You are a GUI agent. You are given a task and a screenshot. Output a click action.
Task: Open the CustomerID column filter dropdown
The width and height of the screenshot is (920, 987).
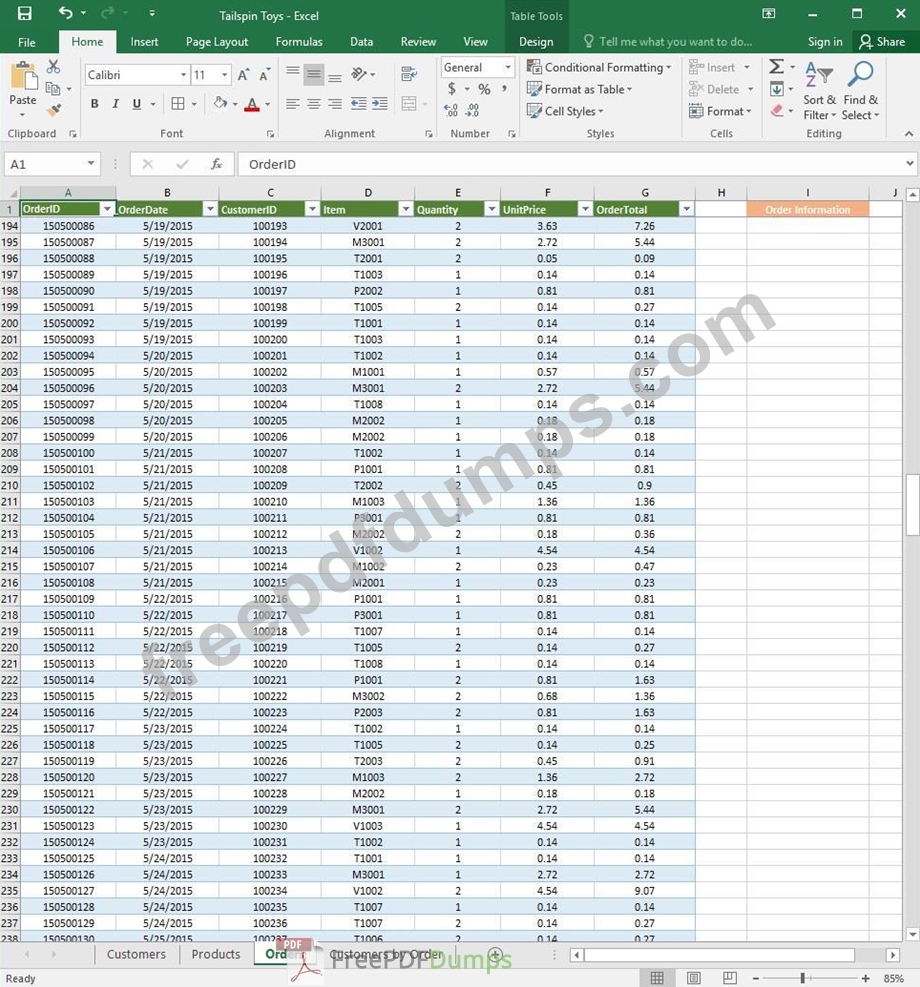click(x=312, y=209)
